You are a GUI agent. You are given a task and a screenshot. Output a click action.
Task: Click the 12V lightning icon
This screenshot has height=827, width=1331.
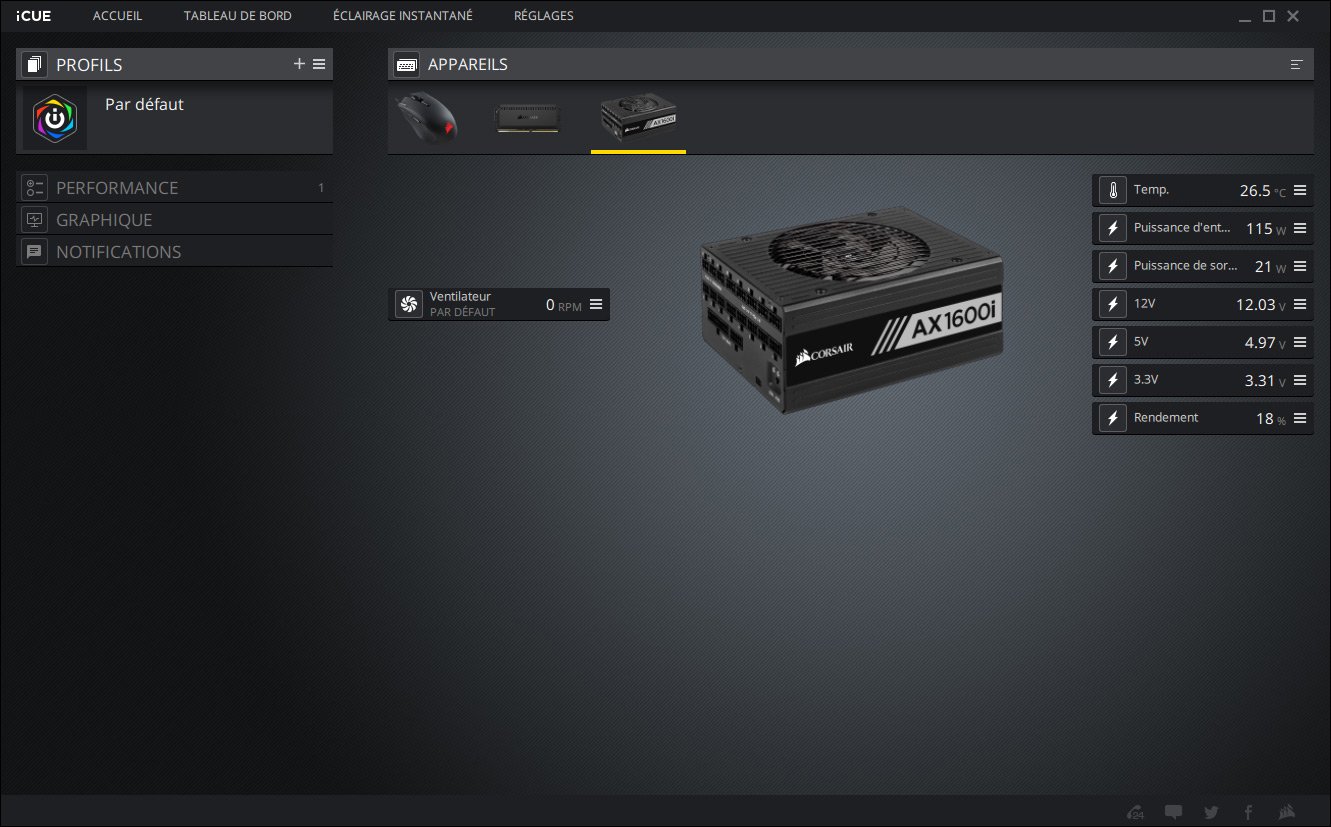(1112, 304)
